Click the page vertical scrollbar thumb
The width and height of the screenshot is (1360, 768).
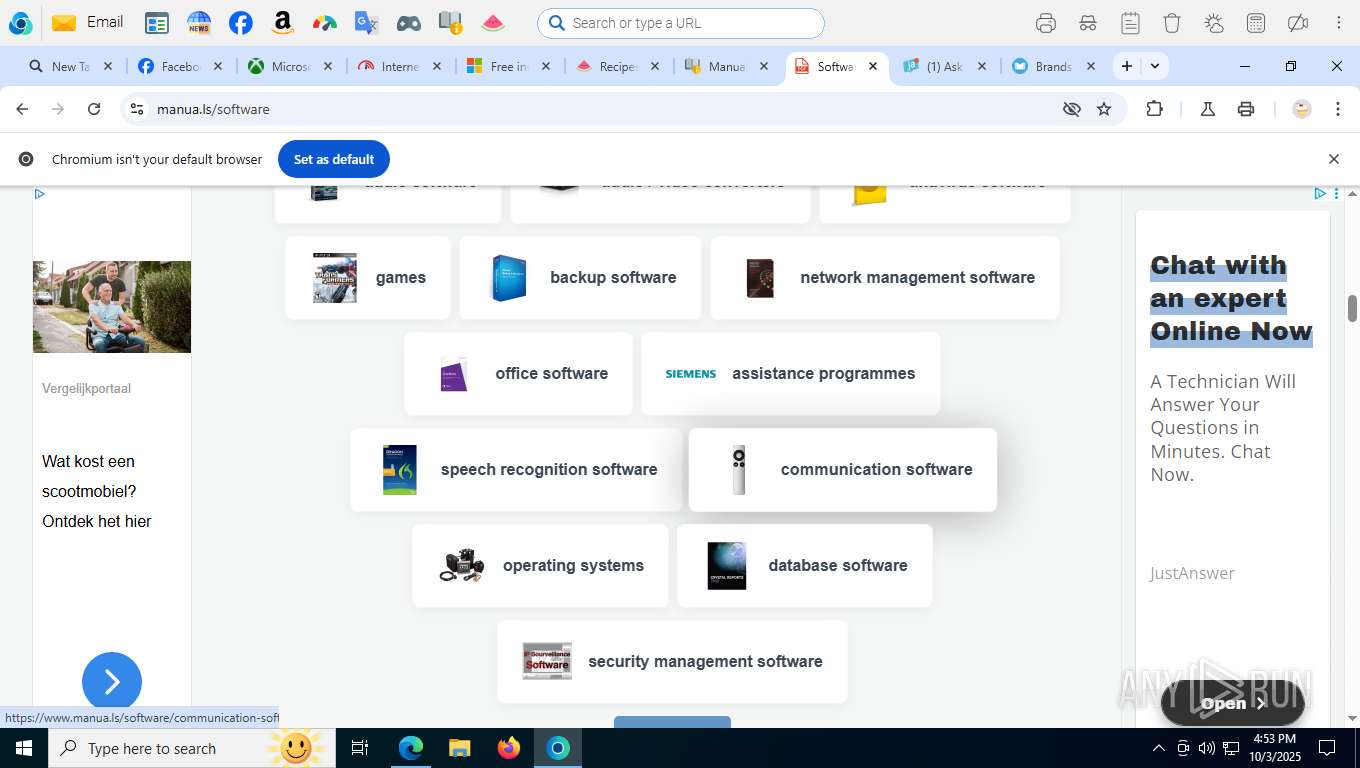1352,308
